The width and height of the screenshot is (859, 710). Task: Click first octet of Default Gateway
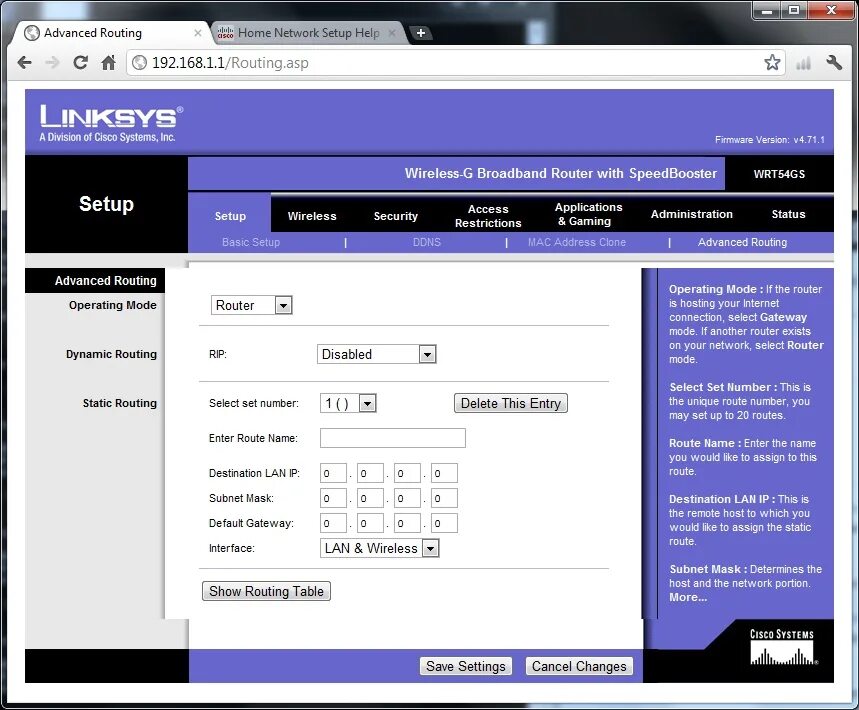point(333,523)
